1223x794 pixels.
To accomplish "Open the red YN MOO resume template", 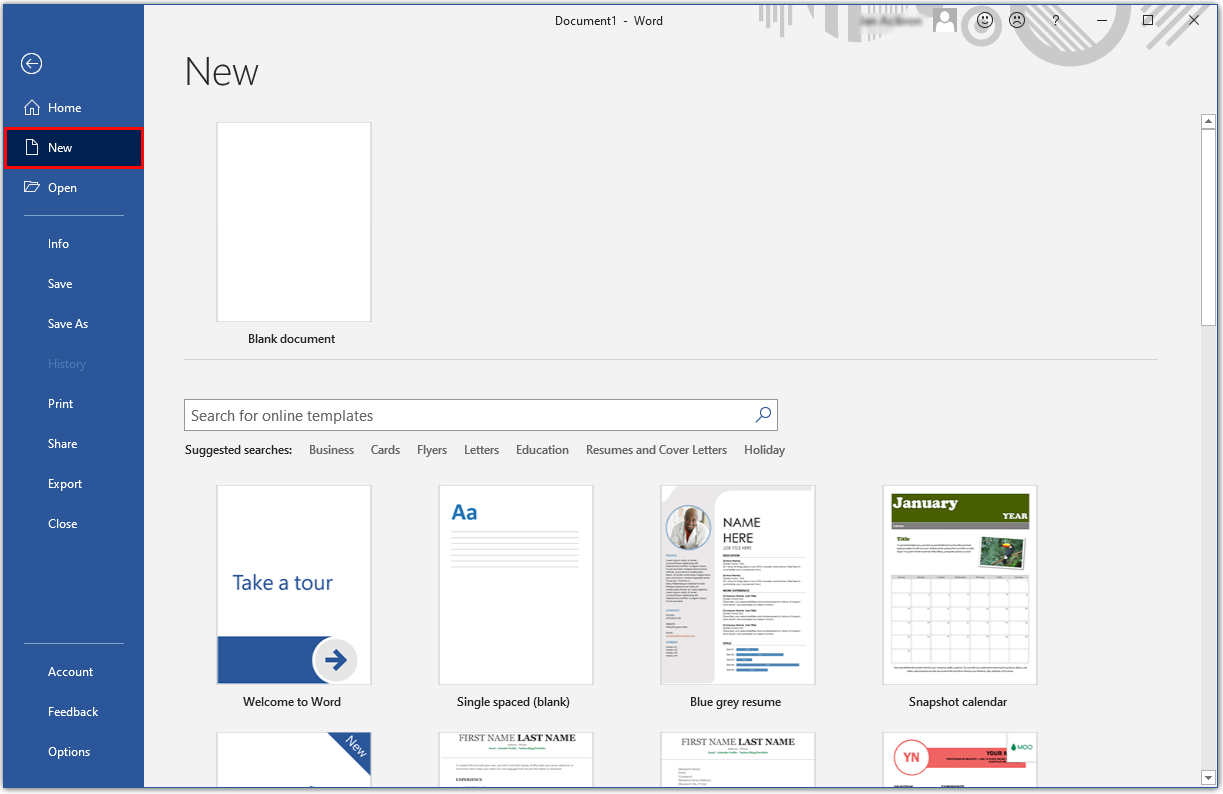I will pyautogui.click(x=960, y=759).
